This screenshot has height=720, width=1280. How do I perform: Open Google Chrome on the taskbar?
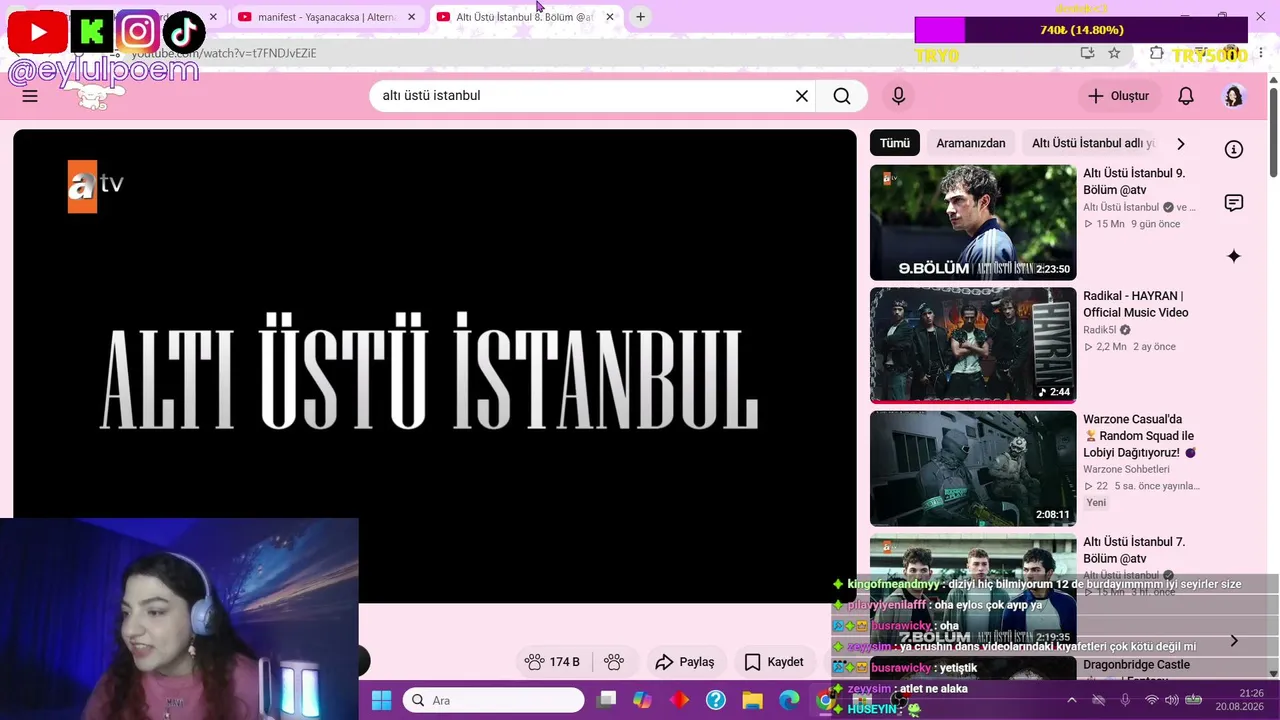click(824, 700)
